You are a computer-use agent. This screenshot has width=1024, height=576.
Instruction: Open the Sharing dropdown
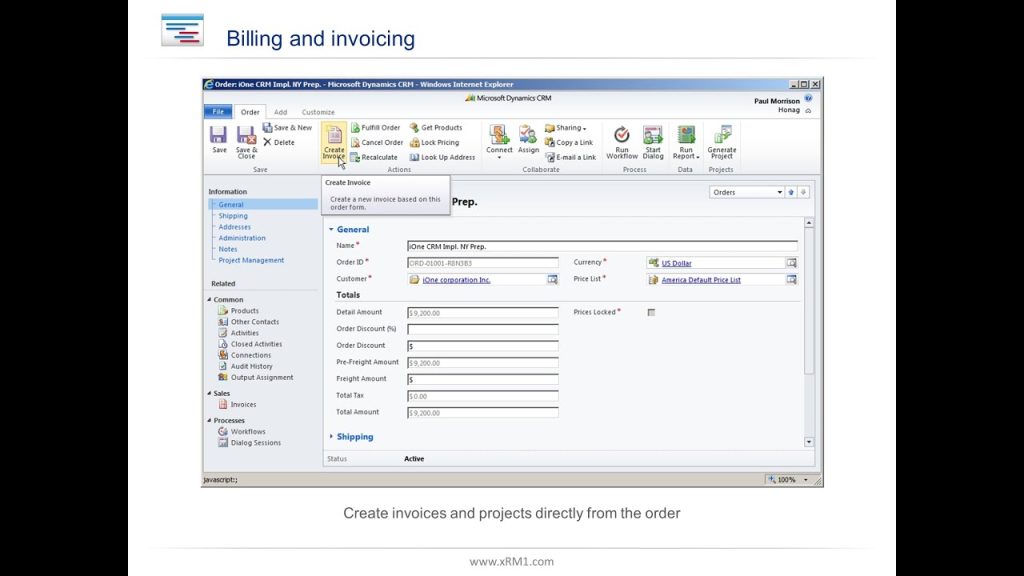(x=566, y=127)
